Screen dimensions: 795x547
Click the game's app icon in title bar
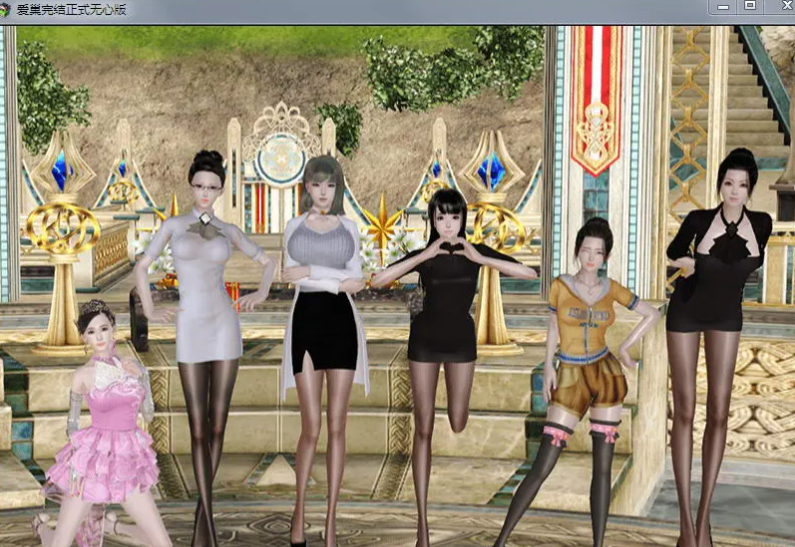8,9
